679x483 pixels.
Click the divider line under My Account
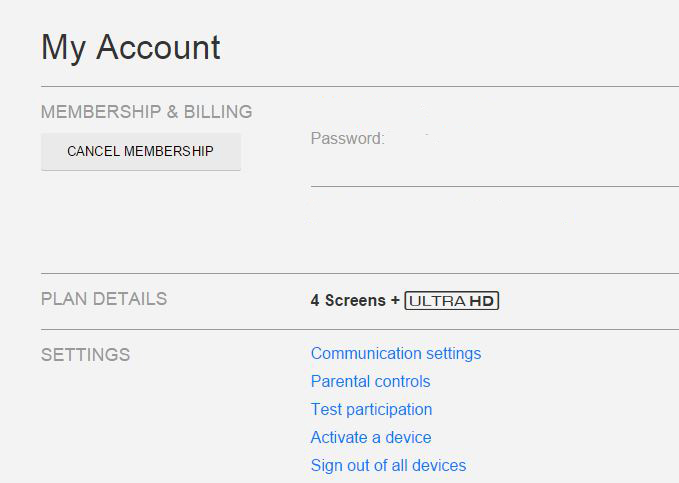point(360,87)
